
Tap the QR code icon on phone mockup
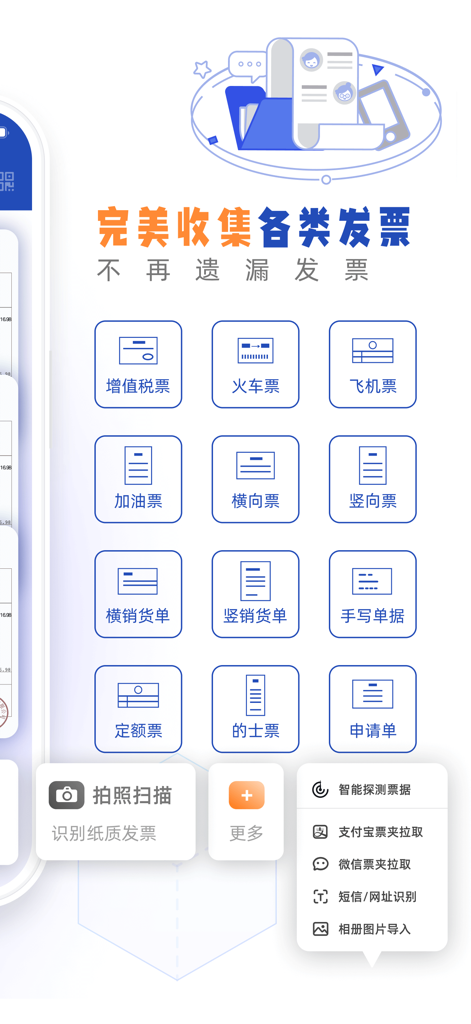click(7, 181)
